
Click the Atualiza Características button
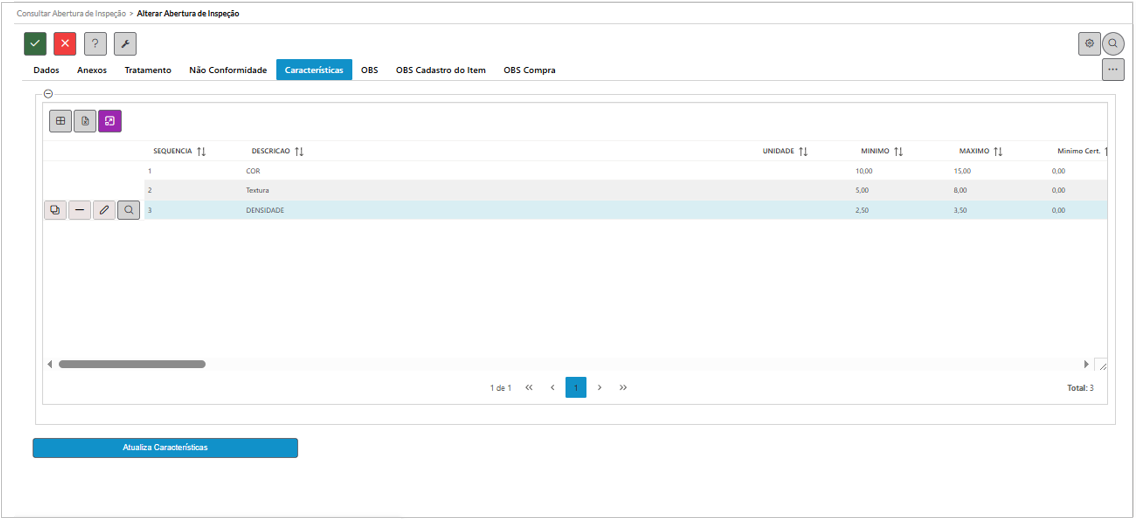click(x=165, y=448)
